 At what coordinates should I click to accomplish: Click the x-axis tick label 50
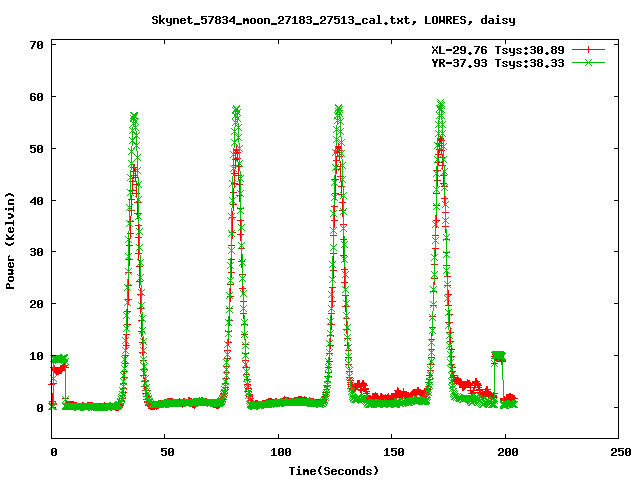167,452
